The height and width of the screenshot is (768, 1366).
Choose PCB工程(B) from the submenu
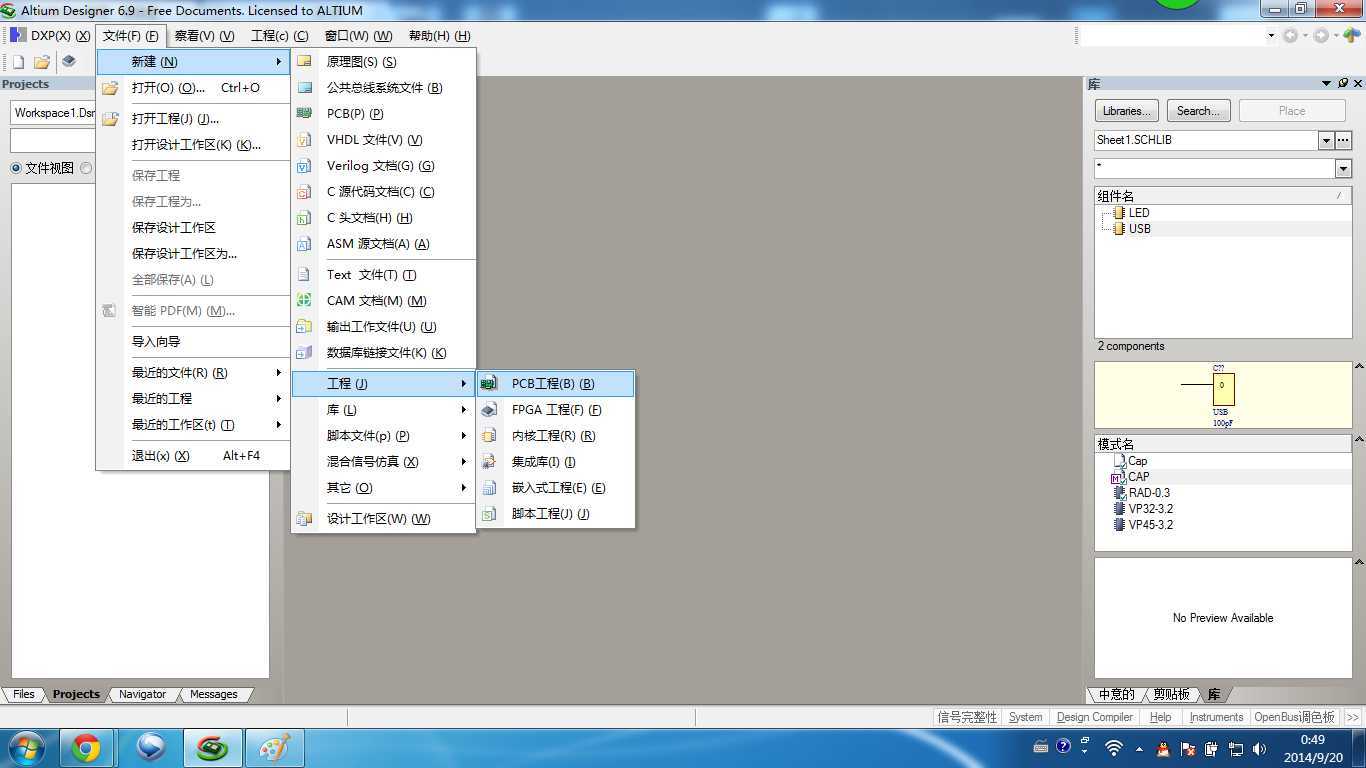point(555,383)
